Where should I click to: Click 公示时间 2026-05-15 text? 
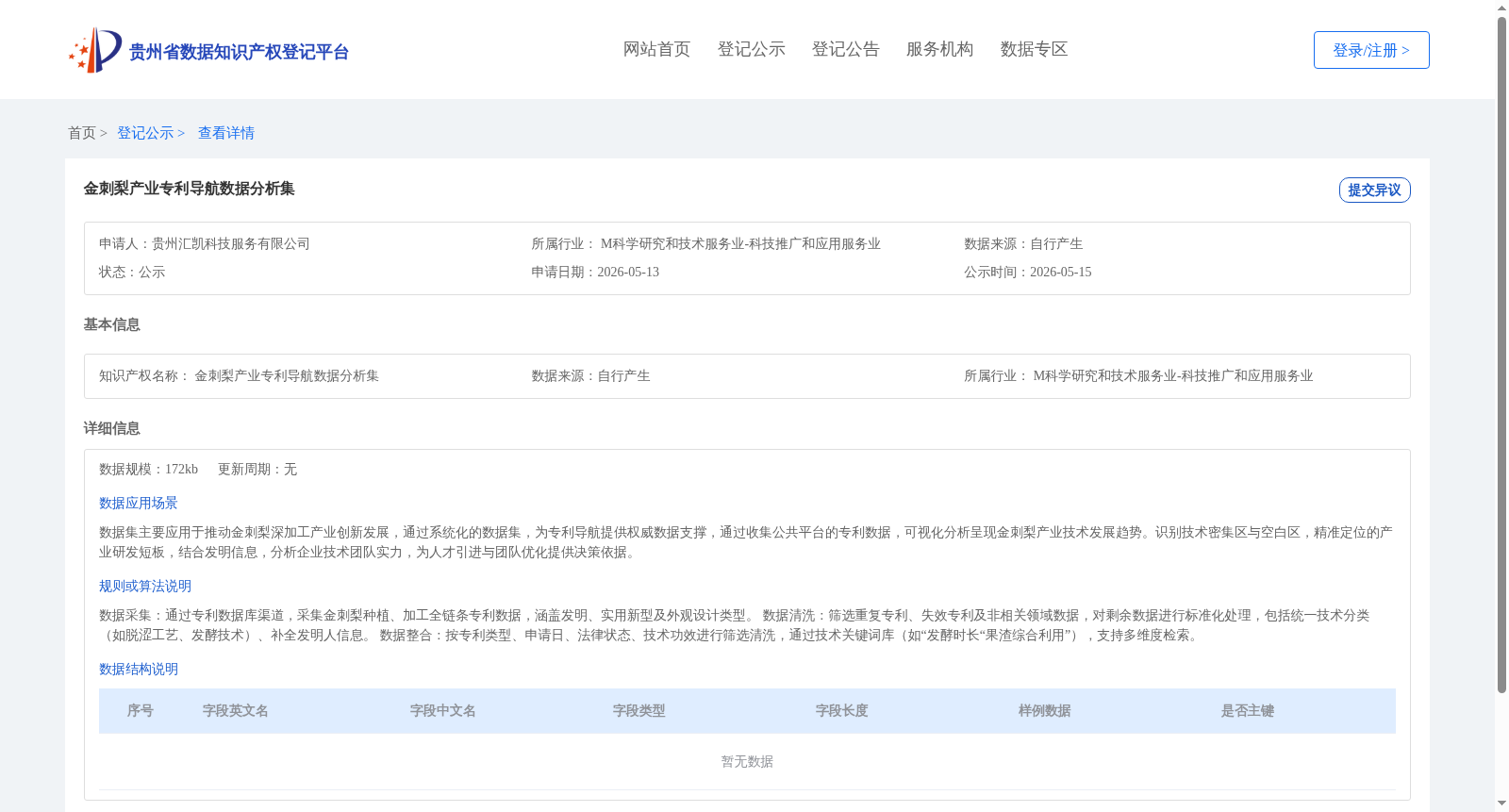tap(1028, 272)
